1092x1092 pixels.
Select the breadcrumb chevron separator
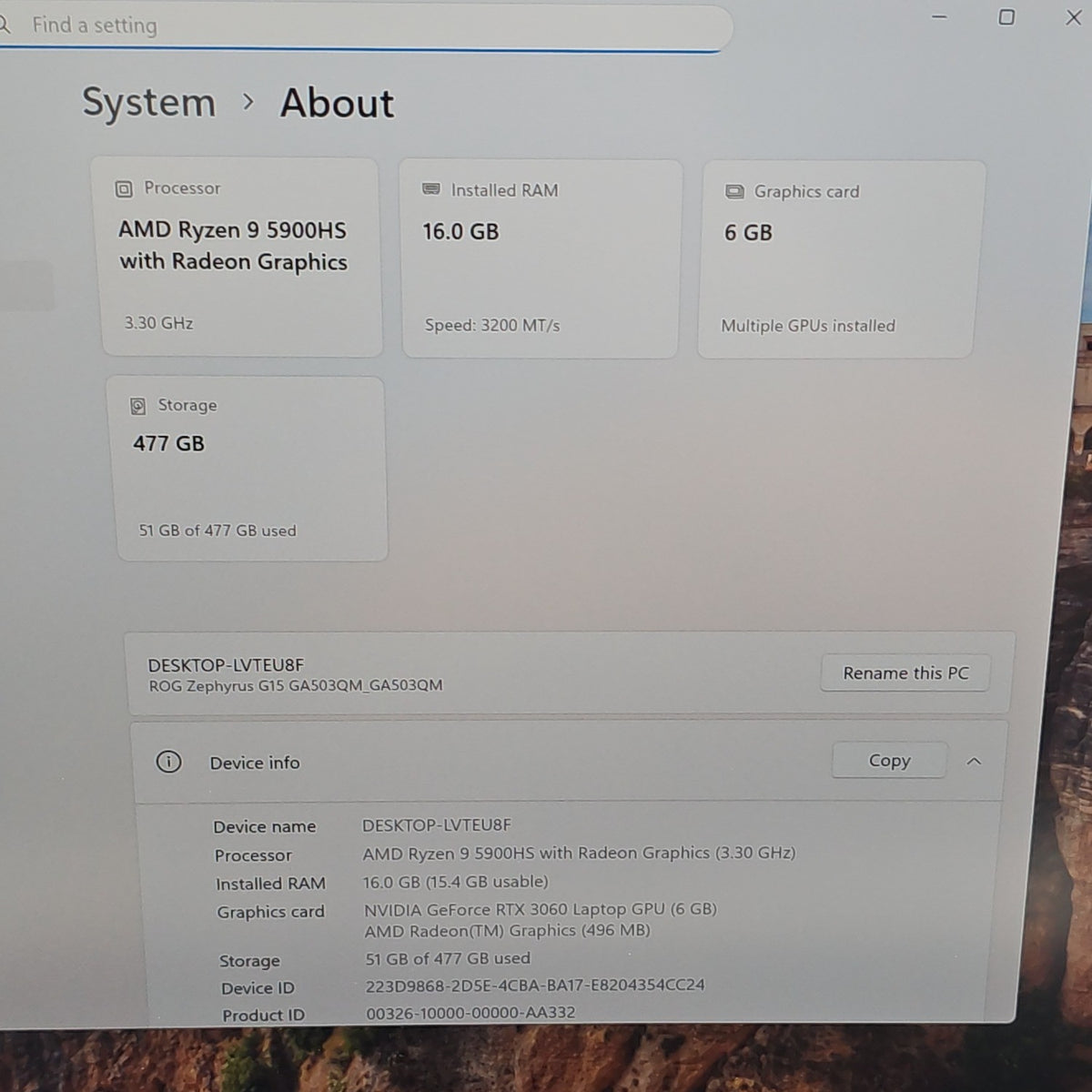pos(248,102)
